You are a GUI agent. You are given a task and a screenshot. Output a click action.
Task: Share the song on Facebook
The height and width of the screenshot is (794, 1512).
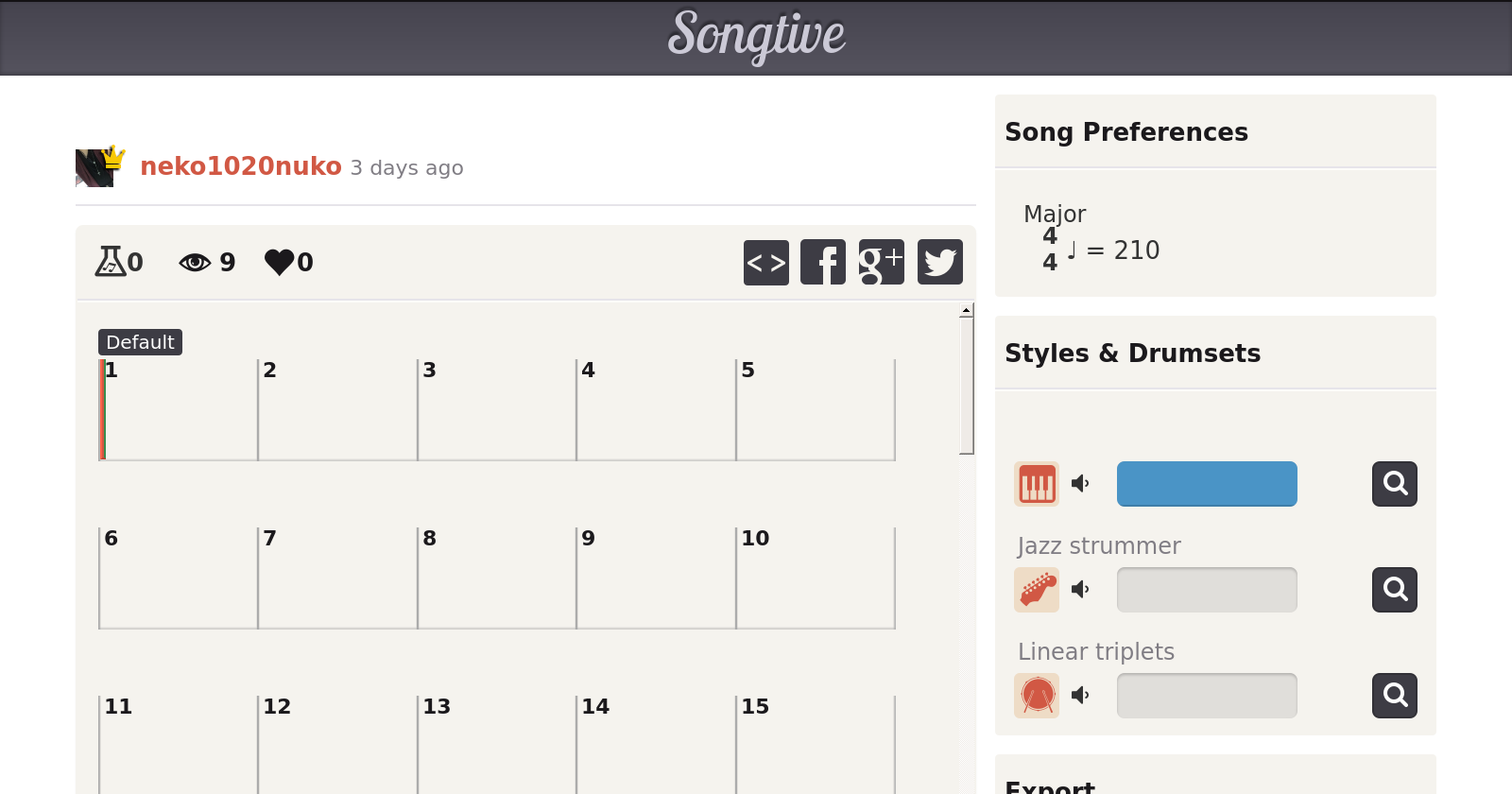click(823, 262)
